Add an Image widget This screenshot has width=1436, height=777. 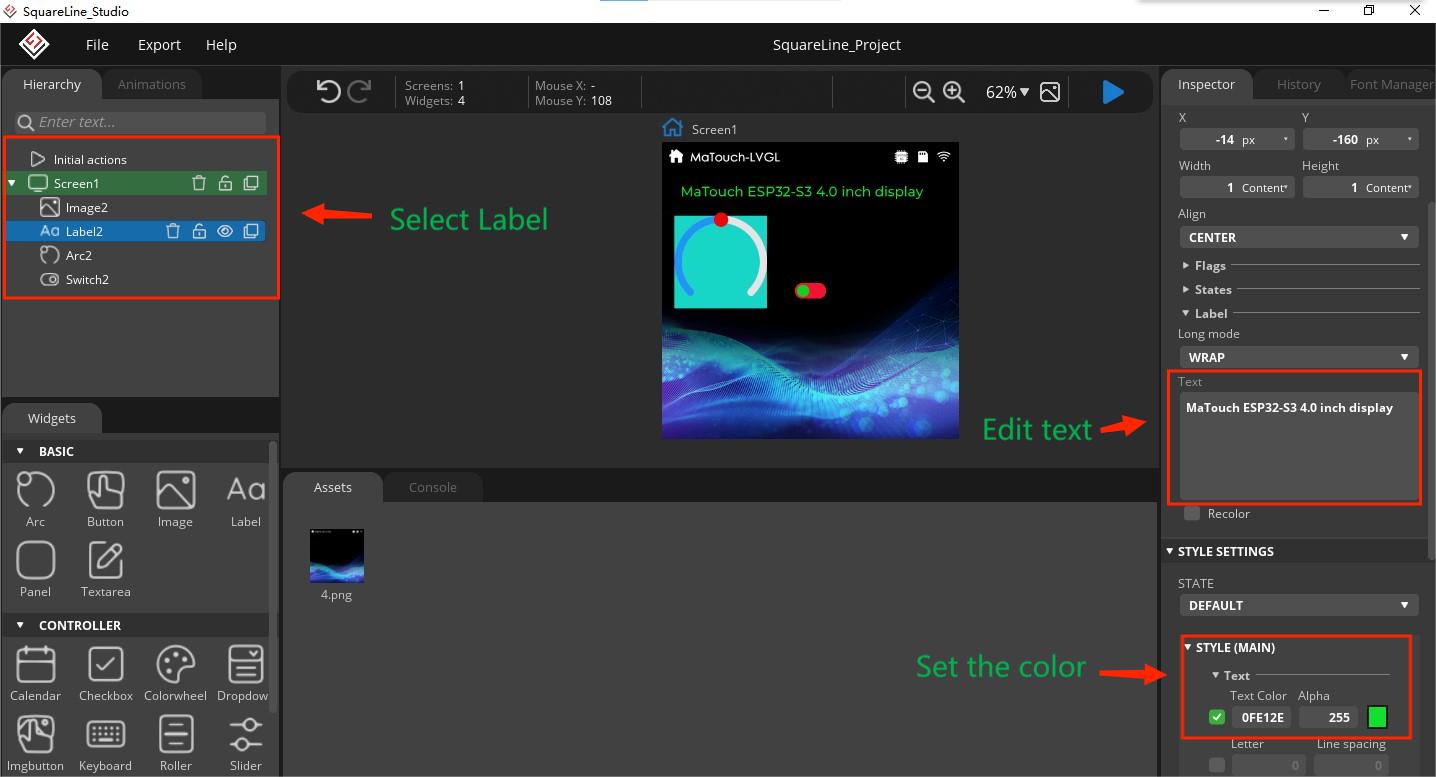(x=175, y=499)
